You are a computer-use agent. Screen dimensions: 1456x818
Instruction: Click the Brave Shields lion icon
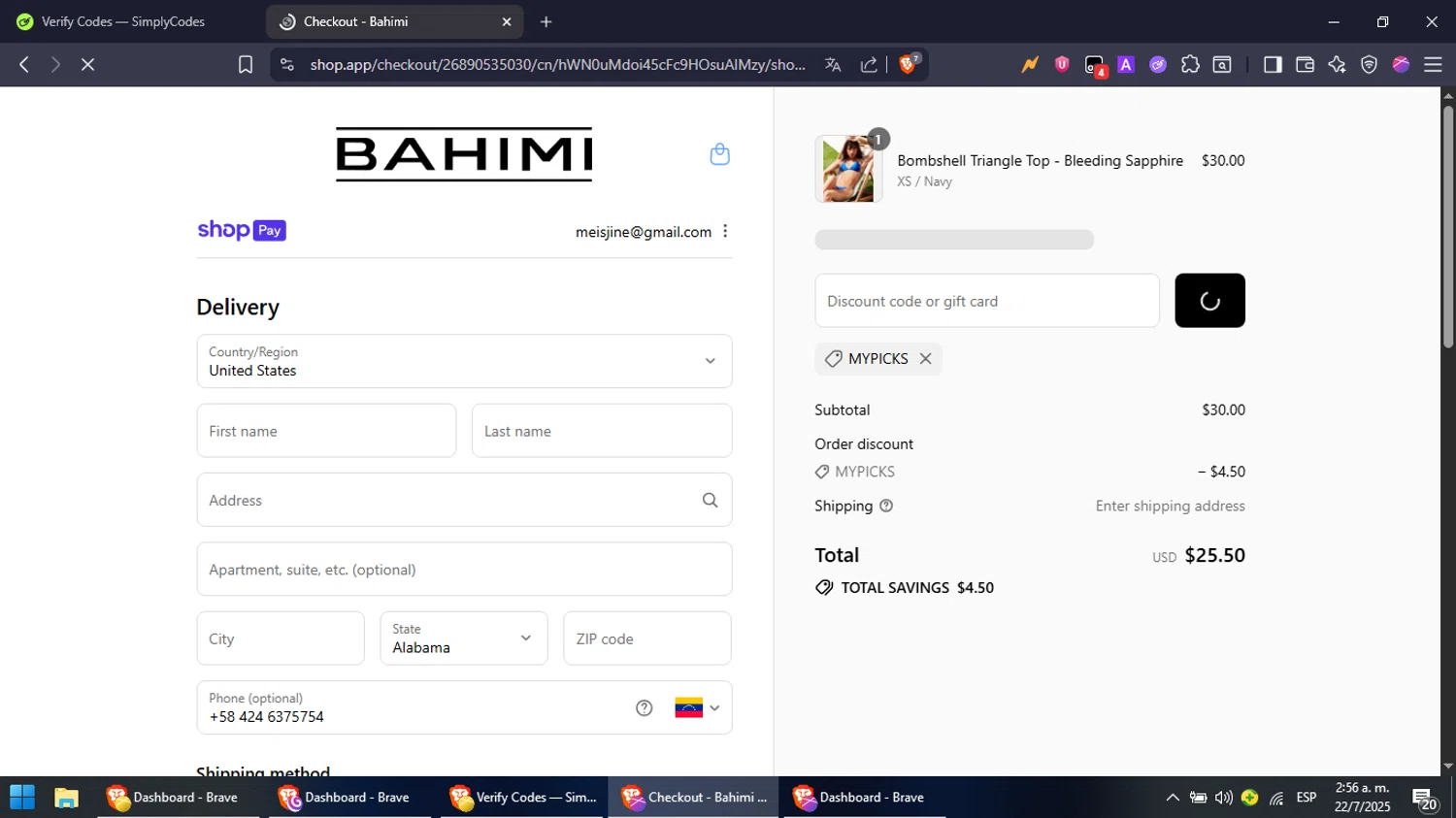[909, 64]
